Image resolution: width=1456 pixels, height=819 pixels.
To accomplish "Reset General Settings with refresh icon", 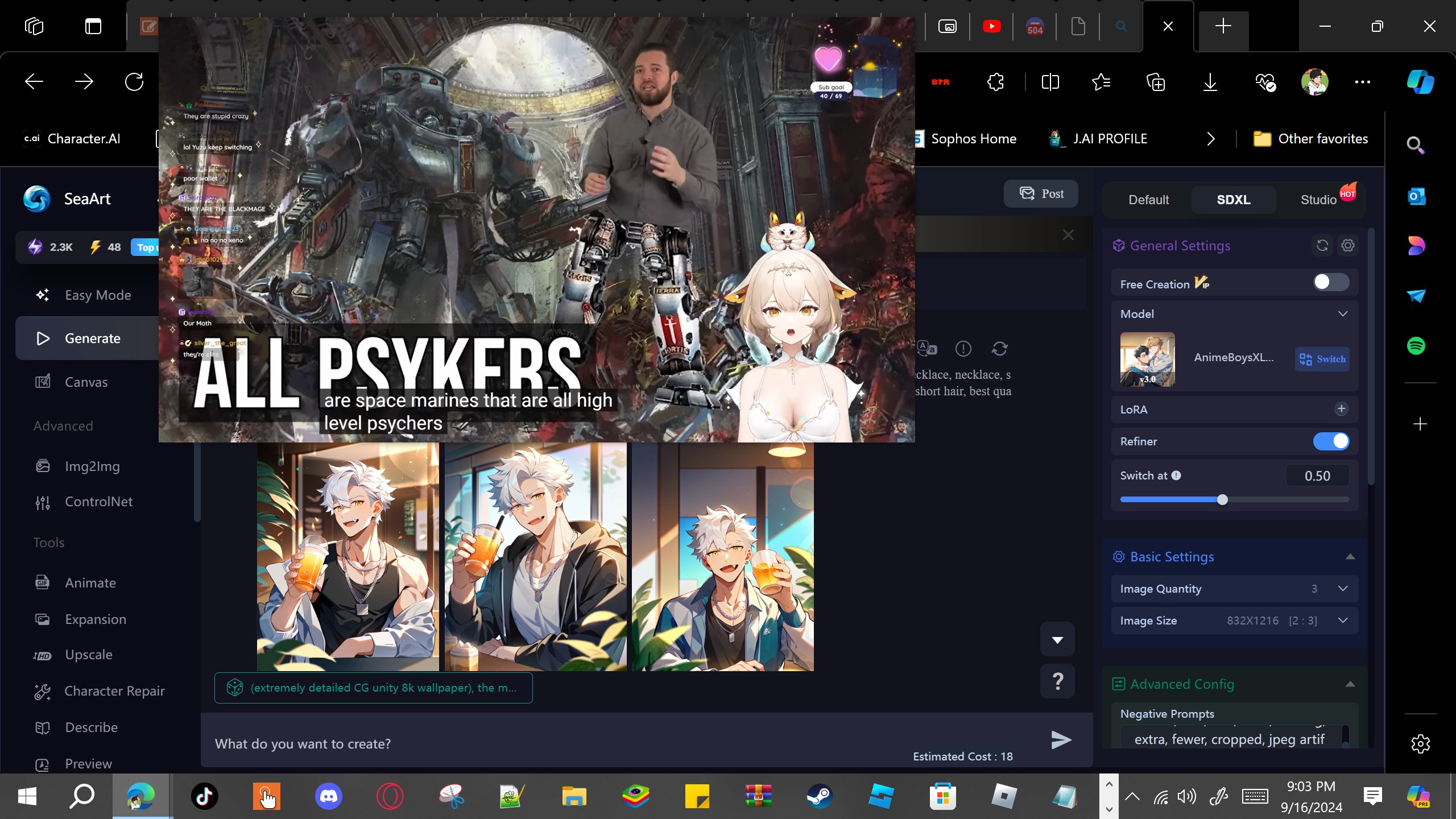I will pyautogui.click(x=1322, y=246).
